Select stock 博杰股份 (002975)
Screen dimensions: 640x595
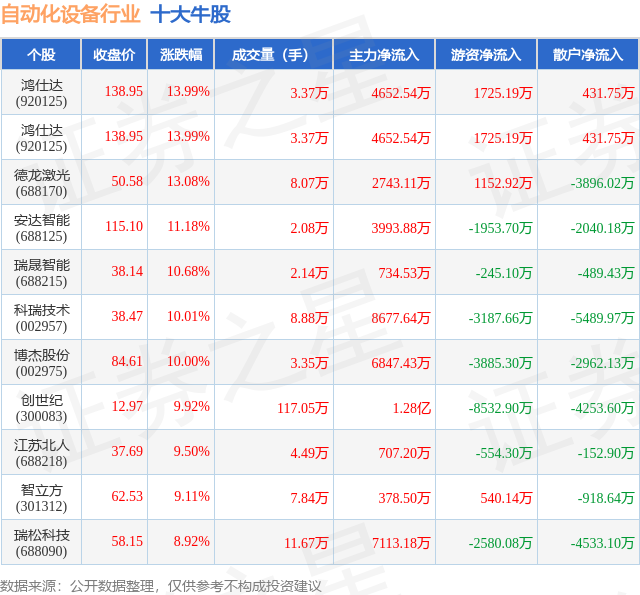point(41,362)
